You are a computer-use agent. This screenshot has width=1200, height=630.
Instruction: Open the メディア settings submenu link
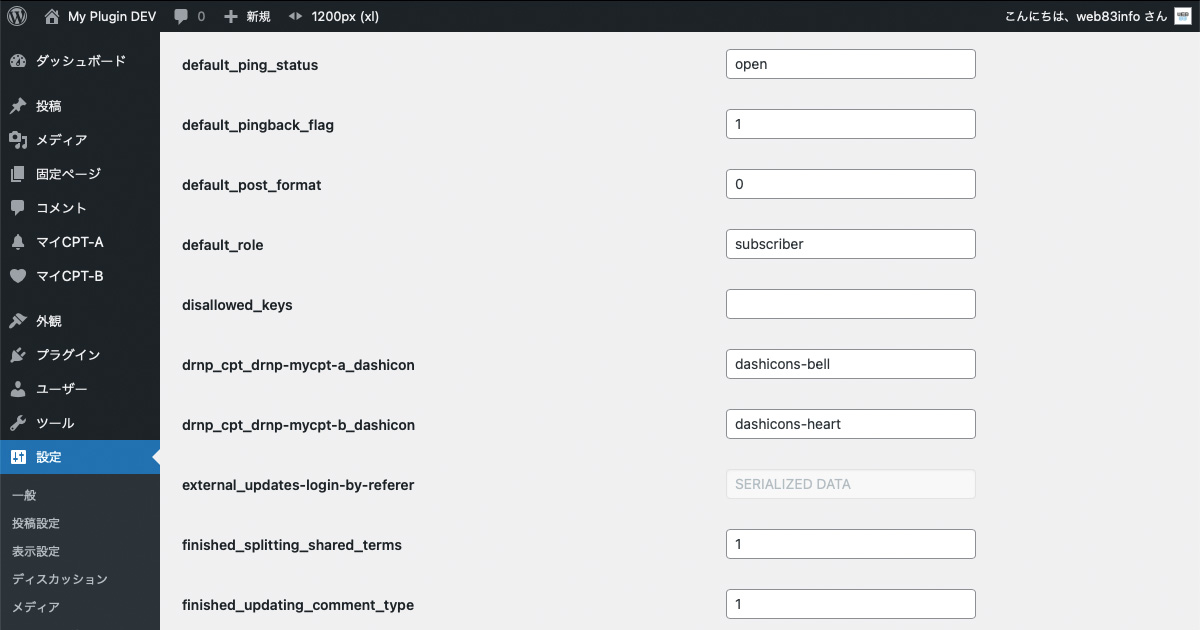(x=36, y=607)
